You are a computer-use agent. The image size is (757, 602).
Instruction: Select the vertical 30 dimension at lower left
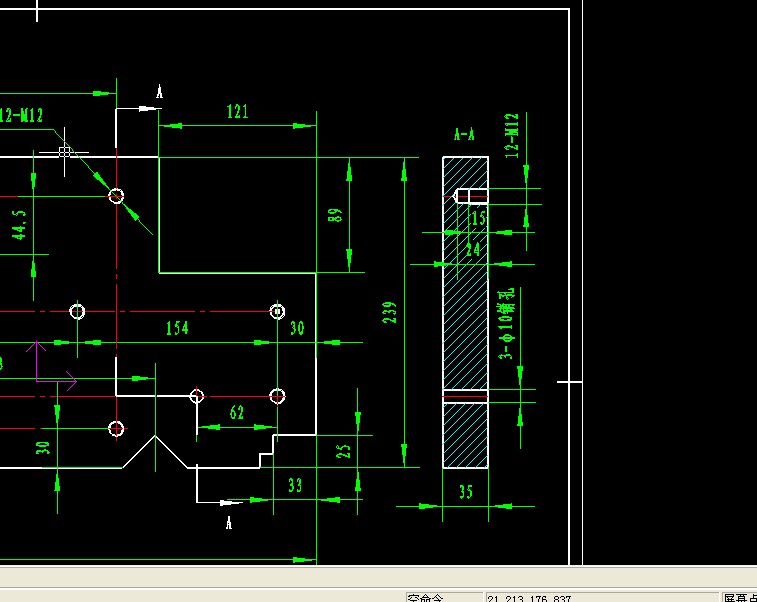tap(43, 448)
